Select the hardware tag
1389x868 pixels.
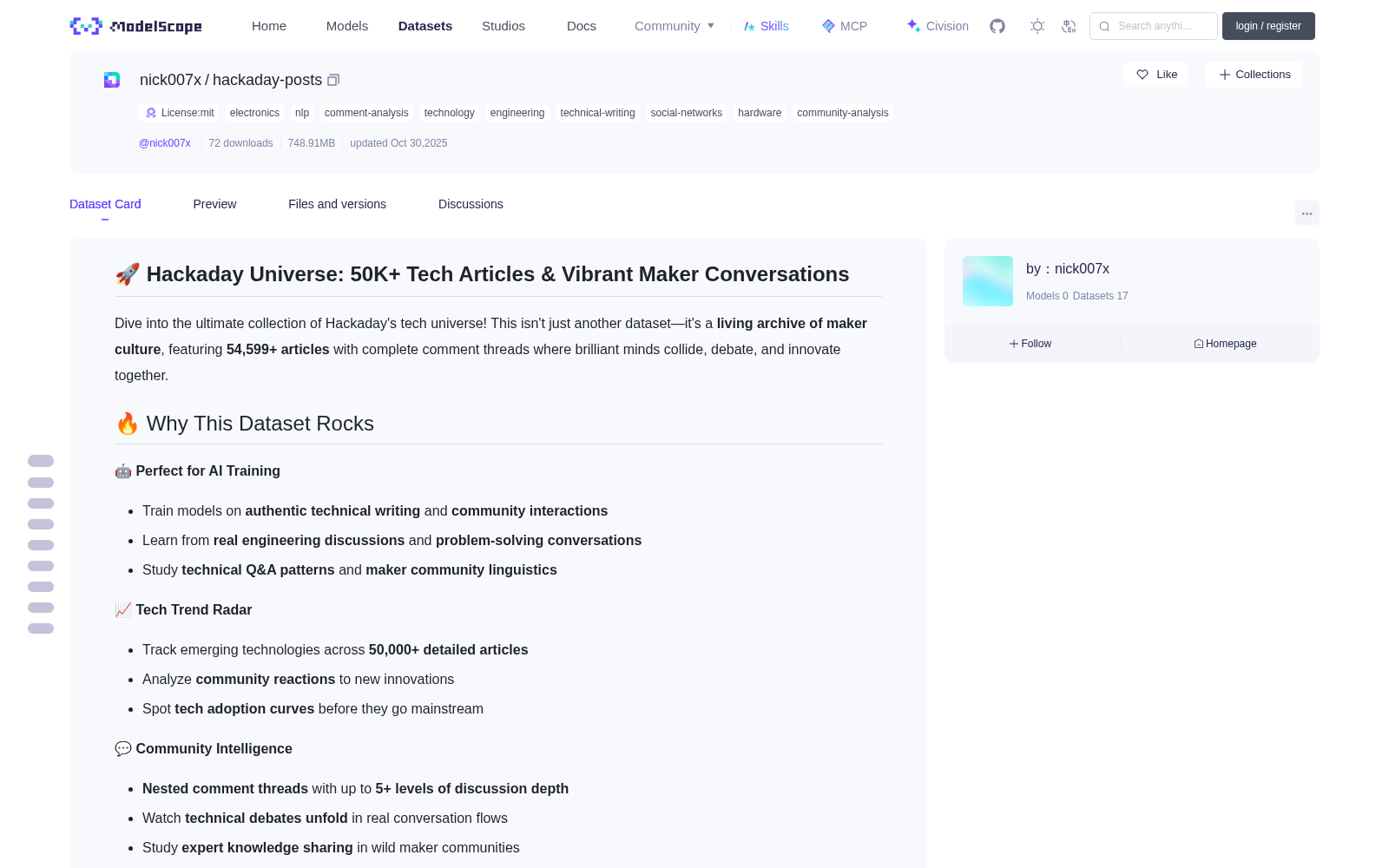point(760,113)
